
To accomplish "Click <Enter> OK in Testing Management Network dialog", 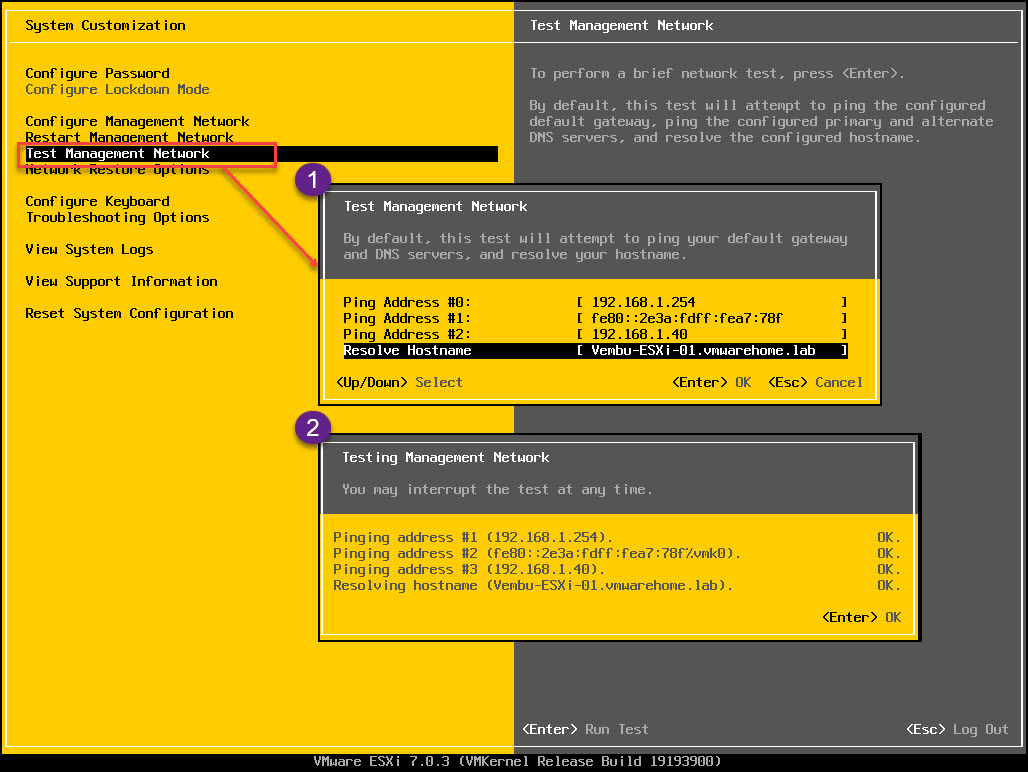I will click(861, 617).
